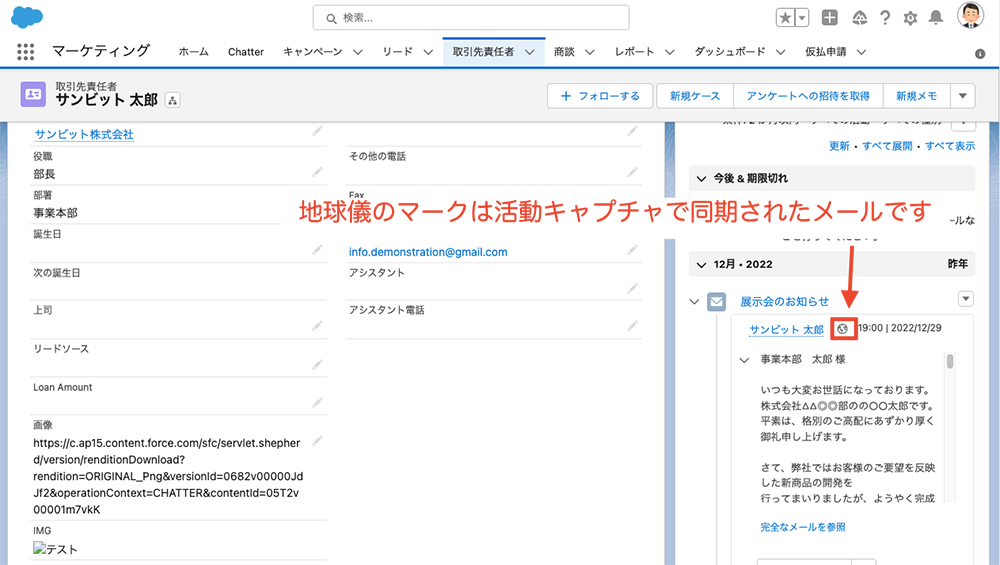This screenshot has height=565, width=1000.
Task: Click the Salesforce cloud logo
Action: (27, 17)
